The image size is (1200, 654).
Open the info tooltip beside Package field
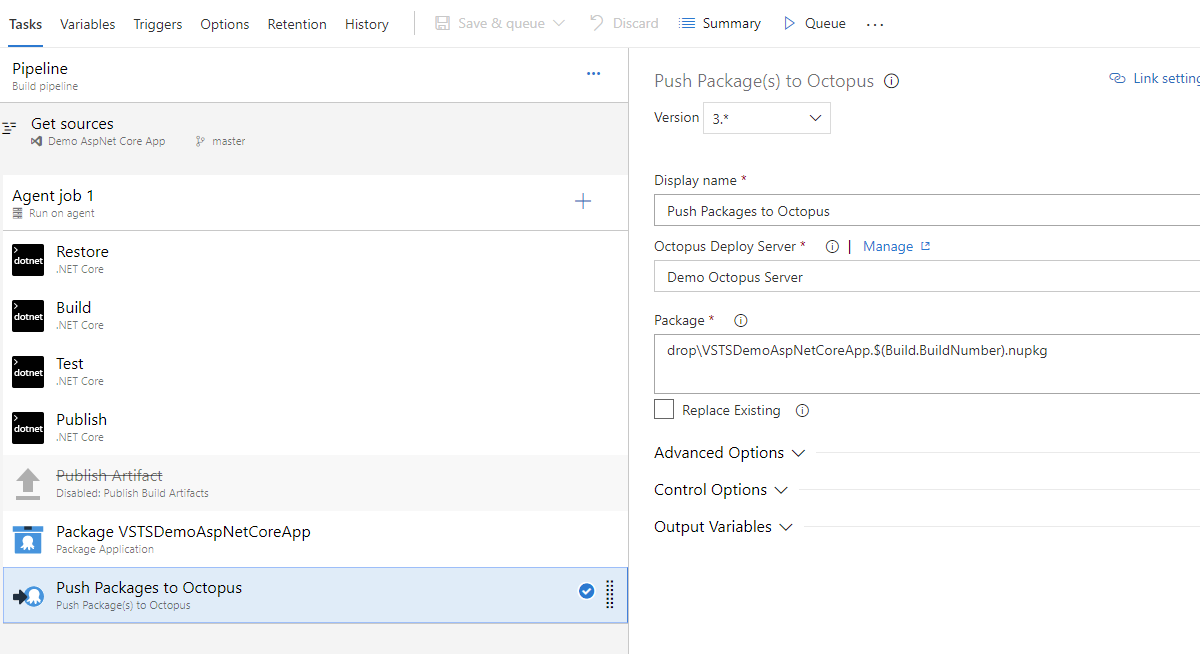(739, 320)
